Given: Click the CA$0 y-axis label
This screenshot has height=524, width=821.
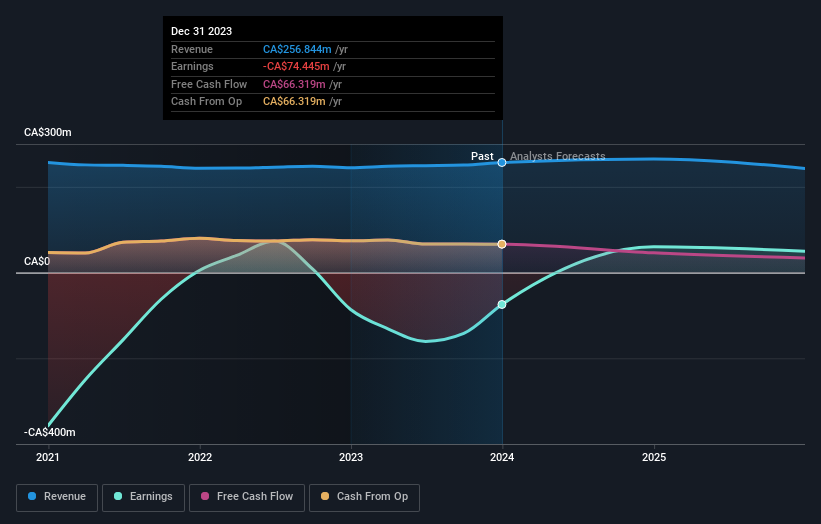Looking at the screenshot, I should 37,261.
